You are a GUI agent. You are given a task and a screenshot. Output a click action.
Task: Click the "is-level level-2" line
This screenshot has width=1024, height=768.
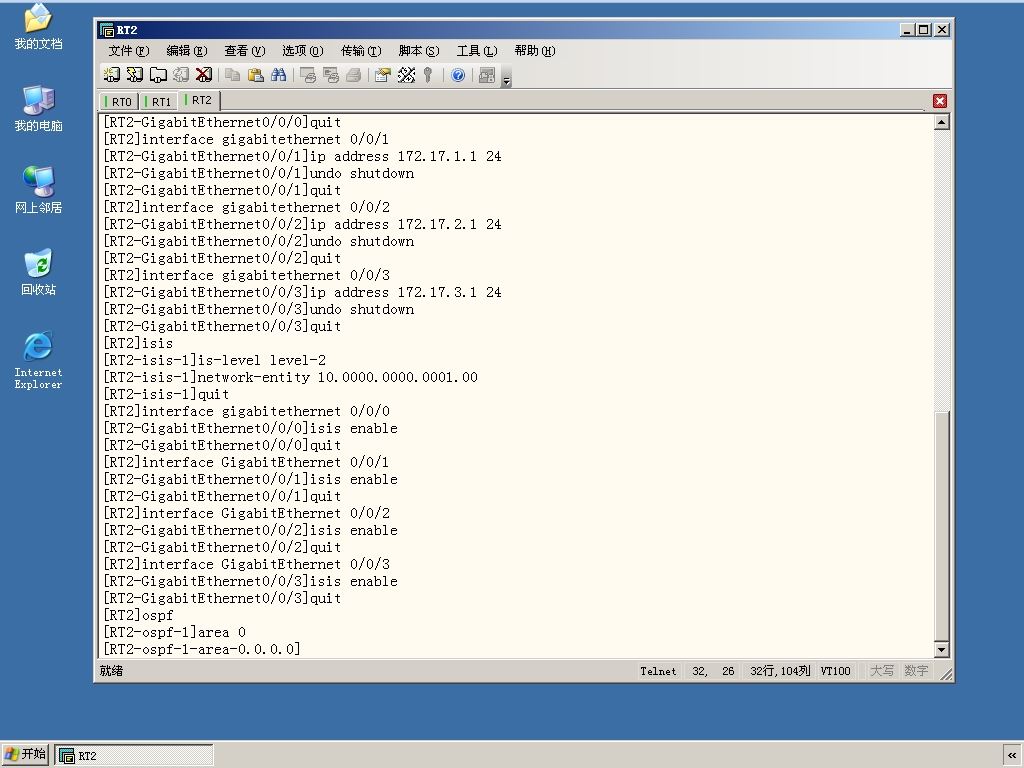coord(214,360)
